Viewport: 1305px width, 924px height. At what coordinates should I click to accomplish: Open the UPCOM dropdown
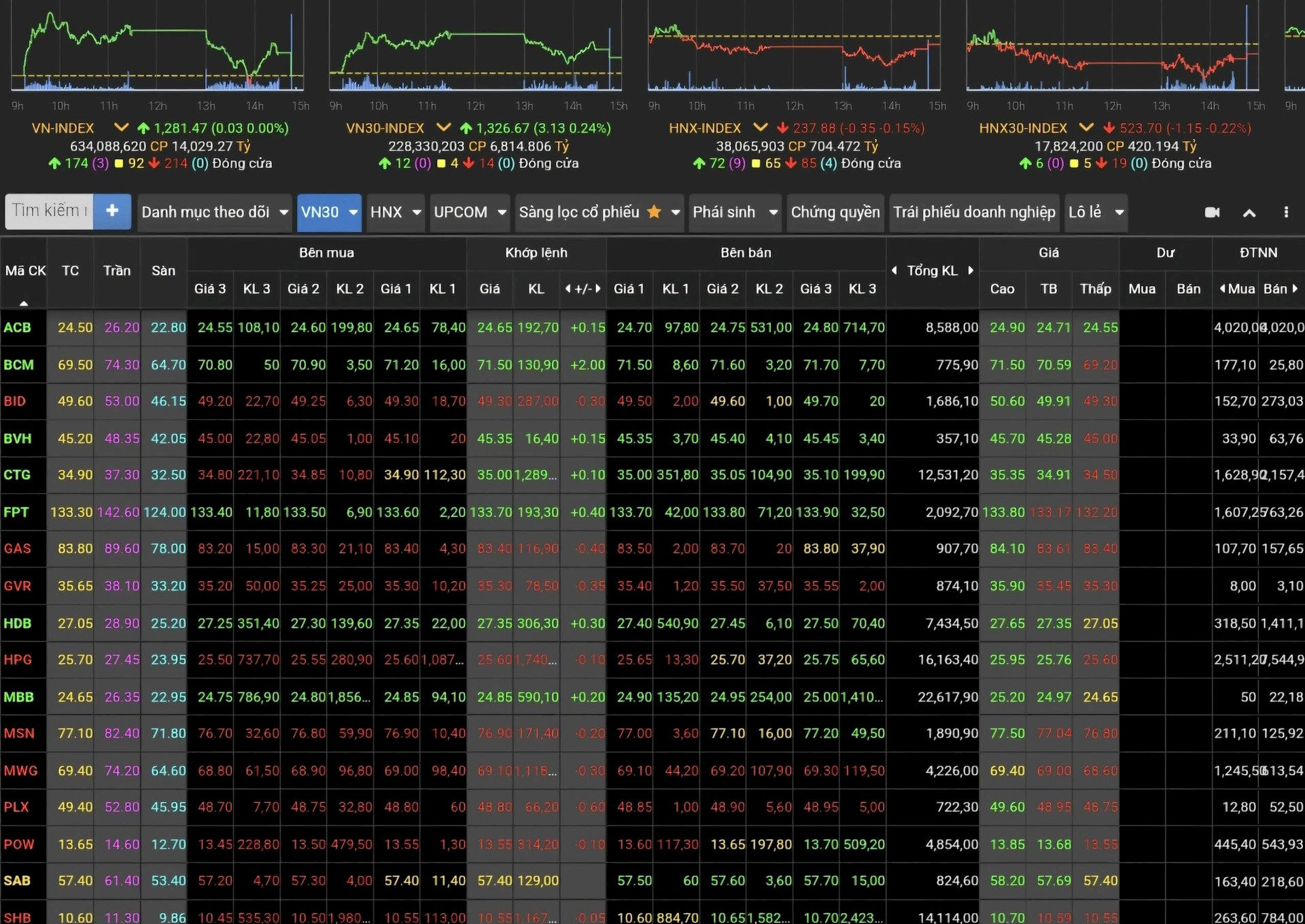(x=470, y=213)
